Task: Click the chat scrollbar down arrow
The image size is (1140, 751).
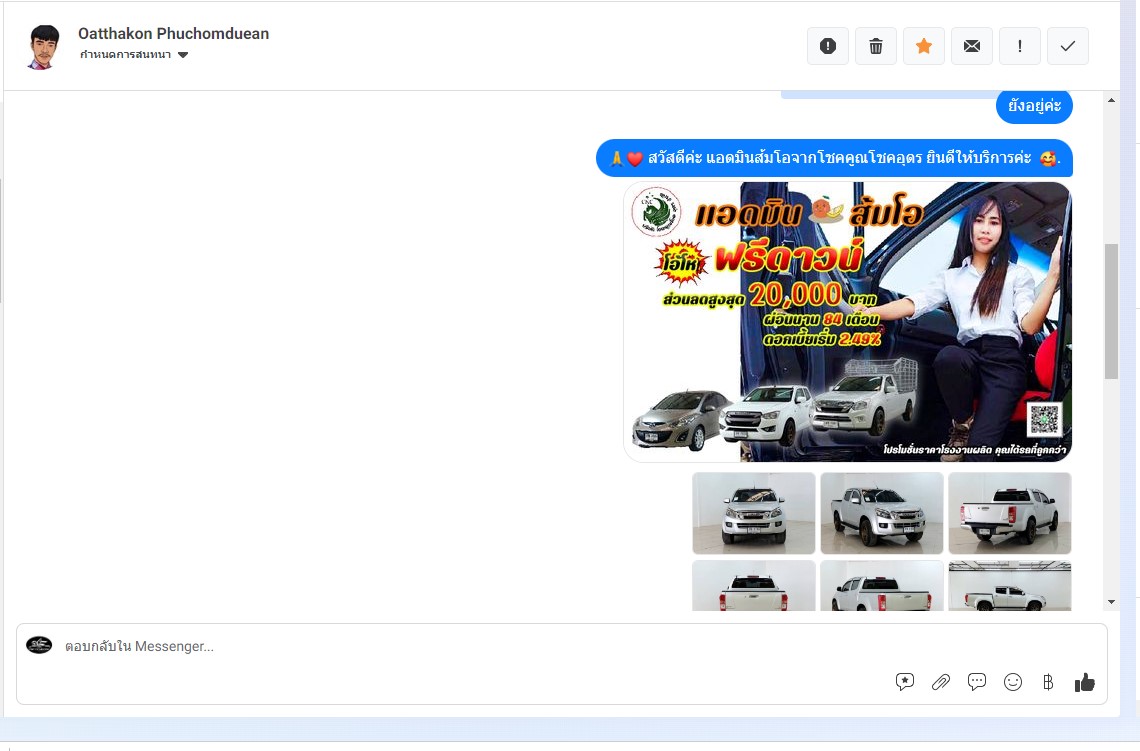Action: point(1111,602)
